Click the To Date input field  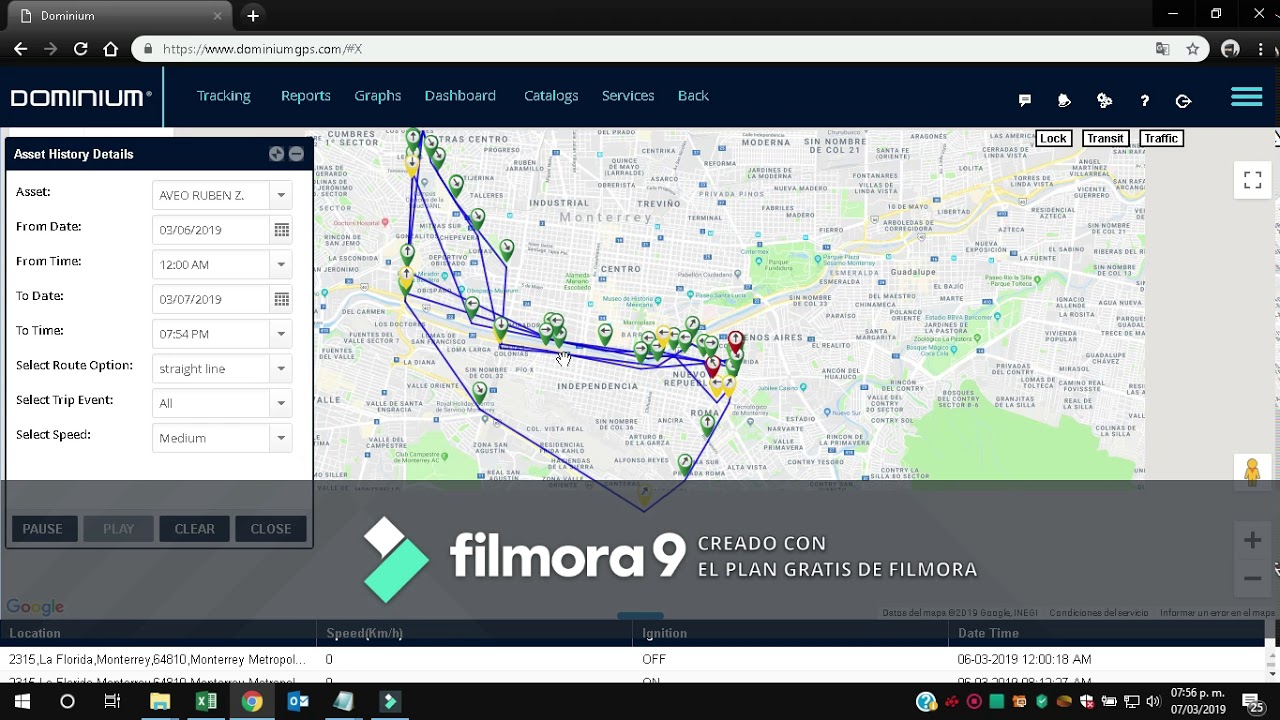212,299
